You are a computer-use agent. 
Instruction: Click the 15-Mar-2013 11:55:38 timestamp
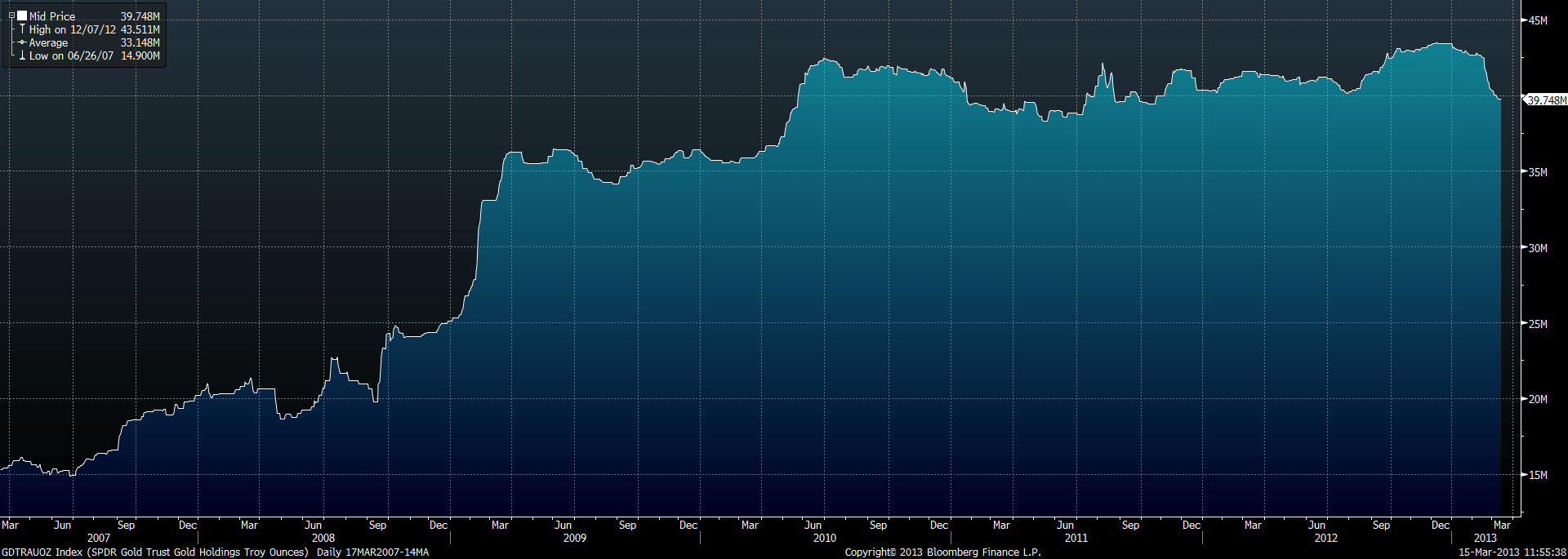tap(1512, 552)
